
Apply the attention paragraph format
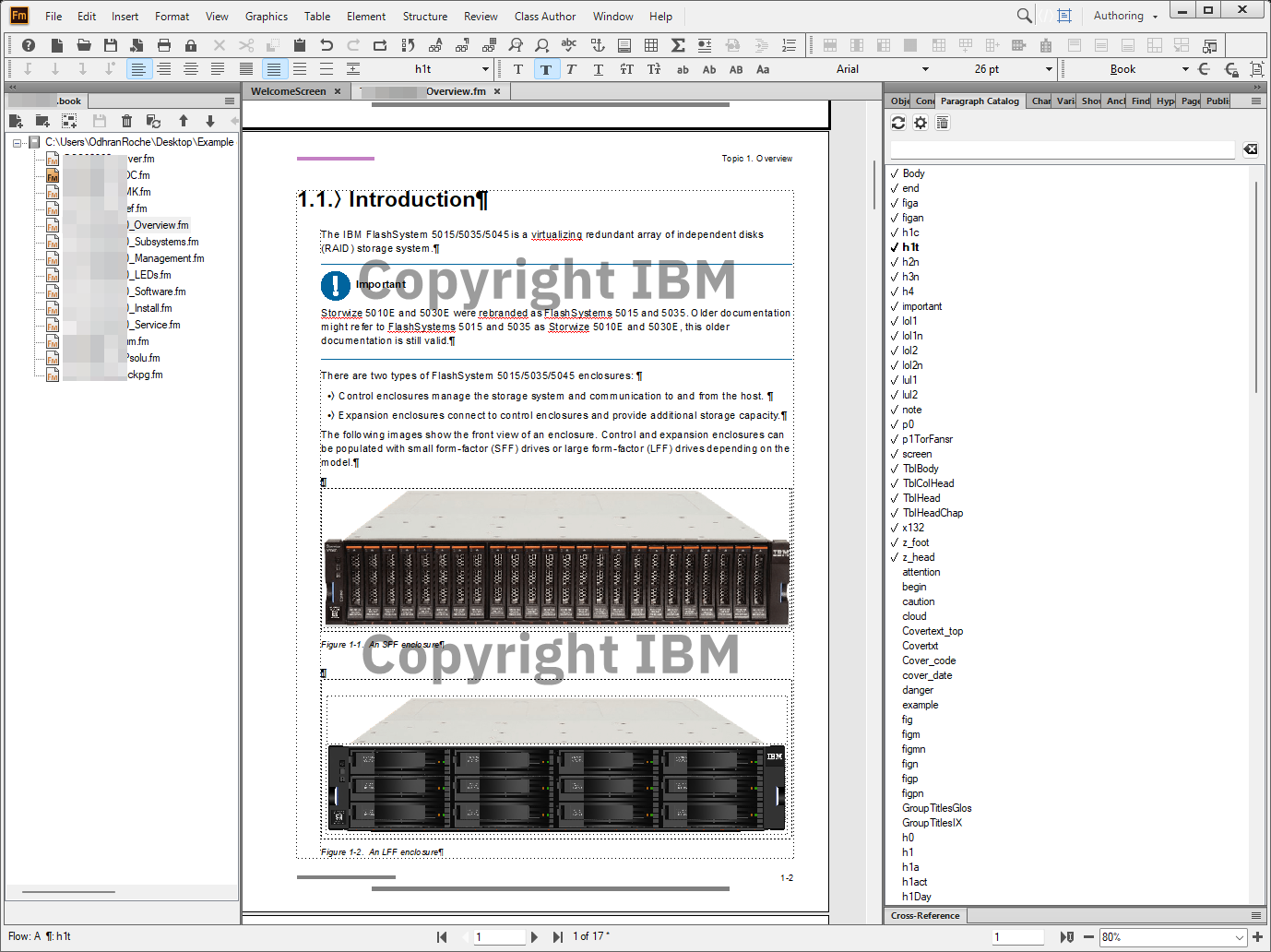pyautogui.click(x=921, y=572)
